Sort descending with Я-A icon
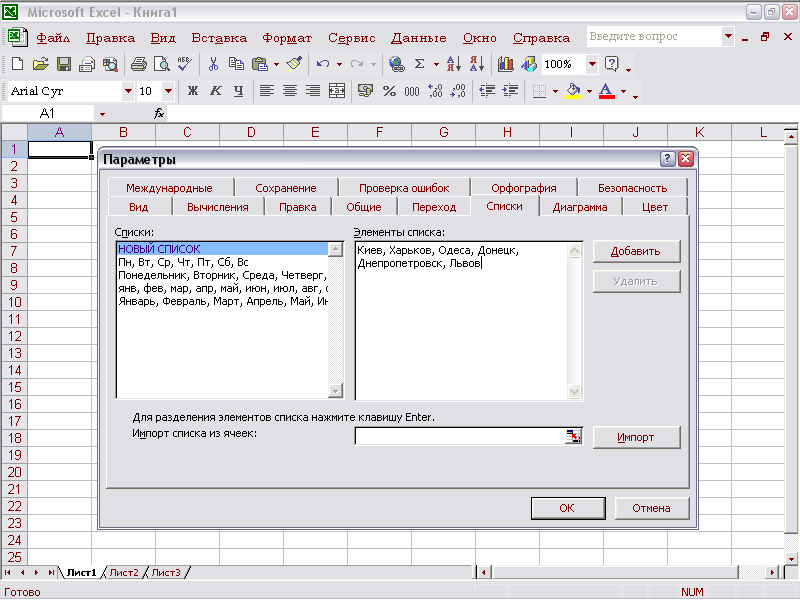The image size is (800, 600). pyautogui.click(x=477, y=64)
